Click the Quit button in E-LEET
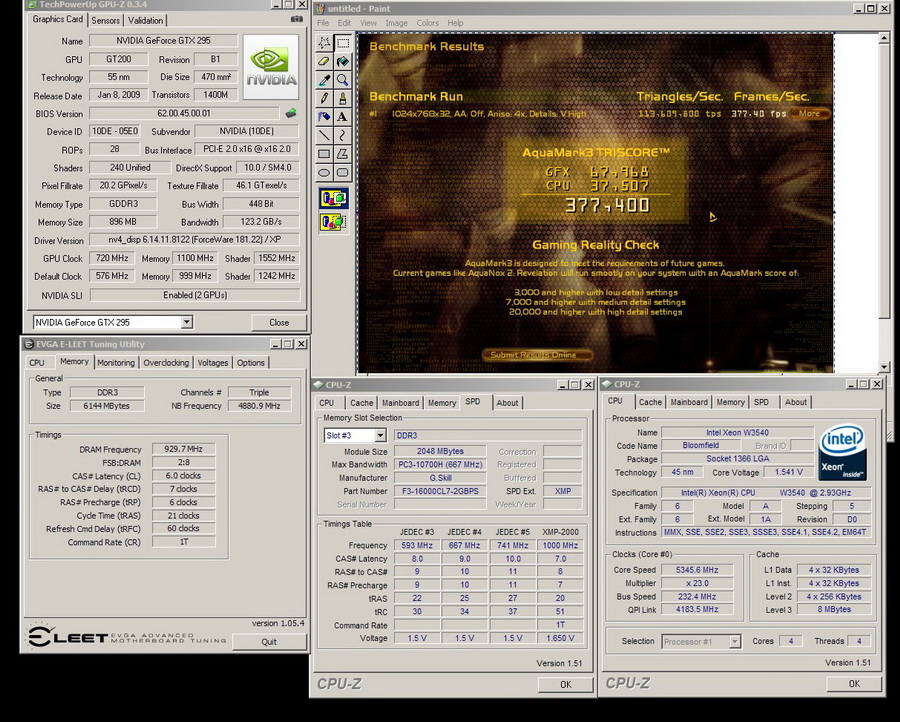 click(x=269, y=642)
